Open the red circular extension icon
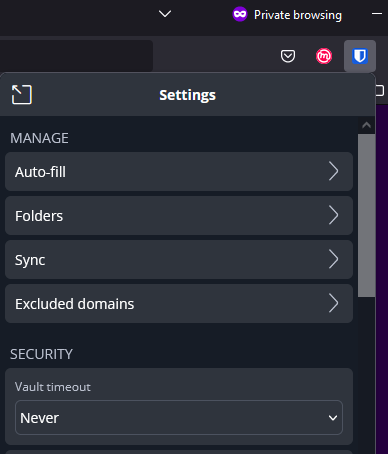Viewport: 388px width, 454px height. coord(324,56)
